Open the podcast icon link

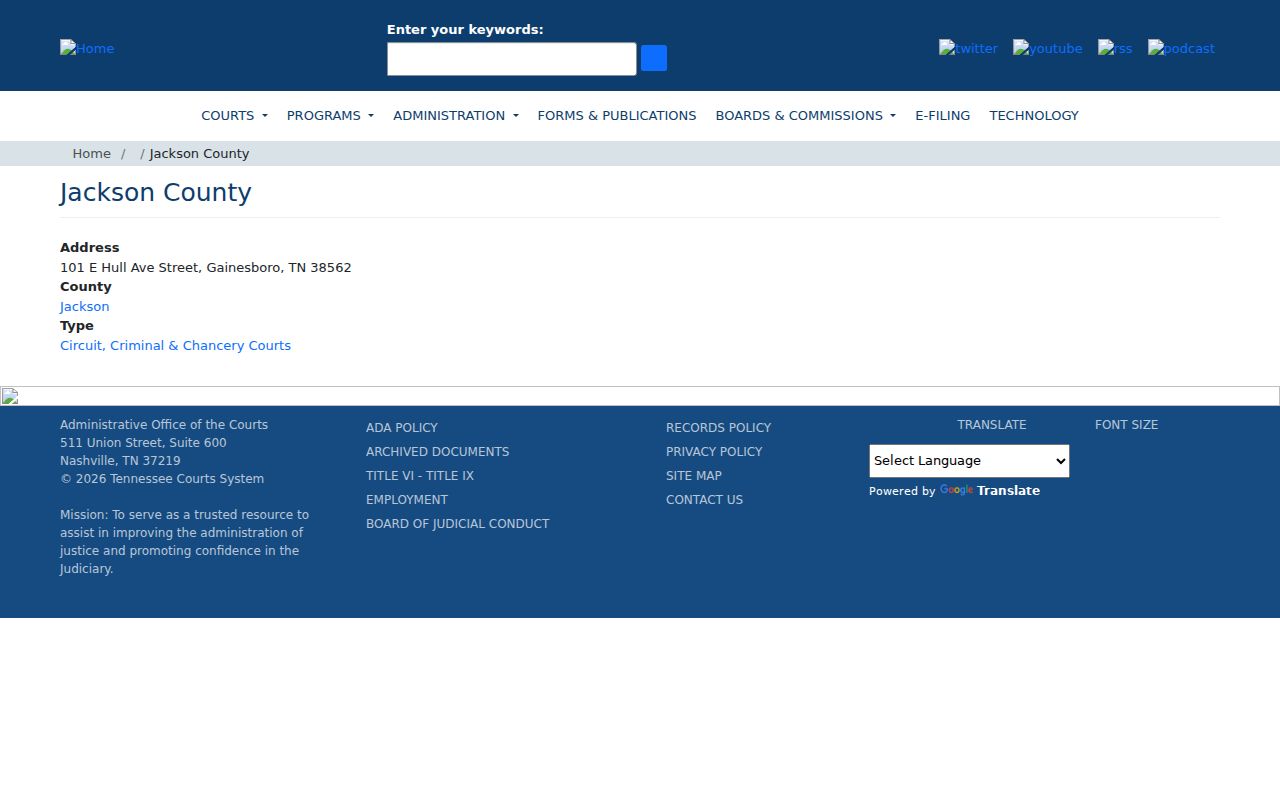coord(1181,48)
